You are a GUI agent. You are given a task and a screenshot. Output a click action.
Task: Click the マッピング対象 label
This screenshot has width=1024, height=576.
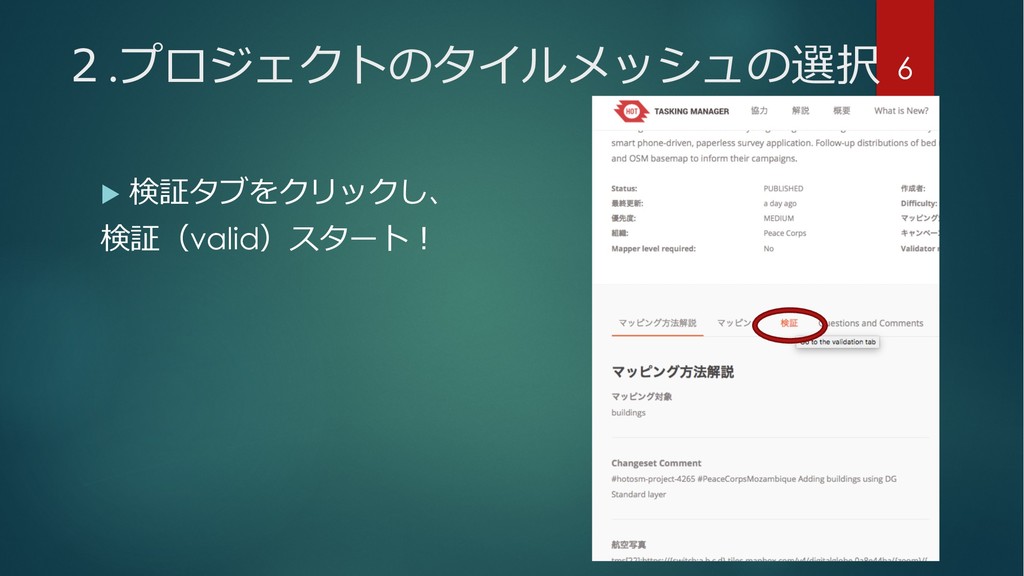(x=641, y=396)
